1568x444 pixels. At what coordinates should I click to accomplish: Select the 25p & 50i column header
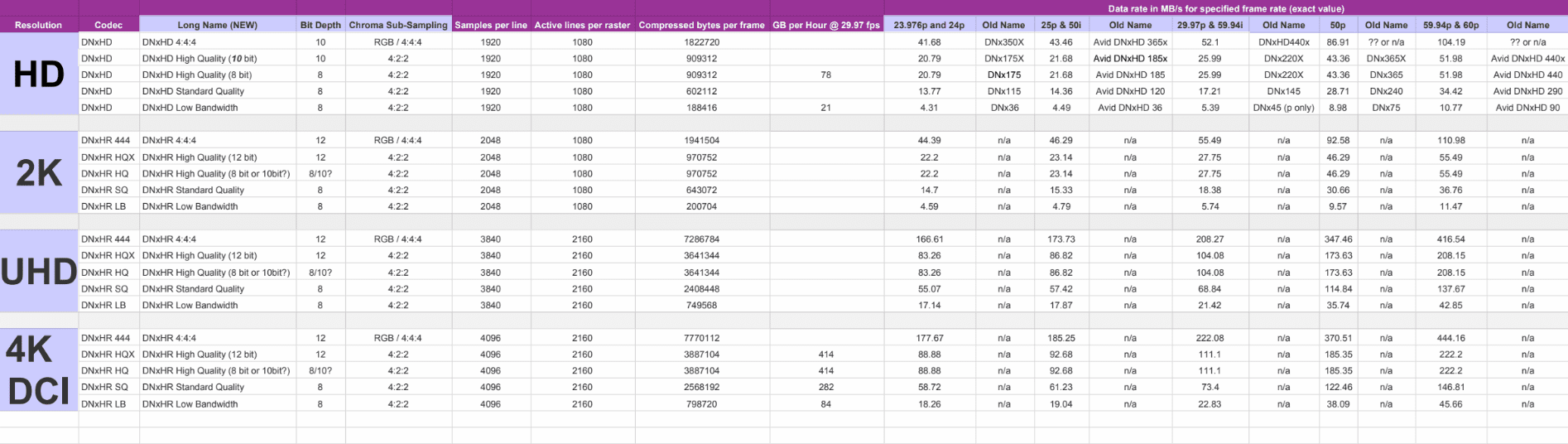click(1061, 25)
